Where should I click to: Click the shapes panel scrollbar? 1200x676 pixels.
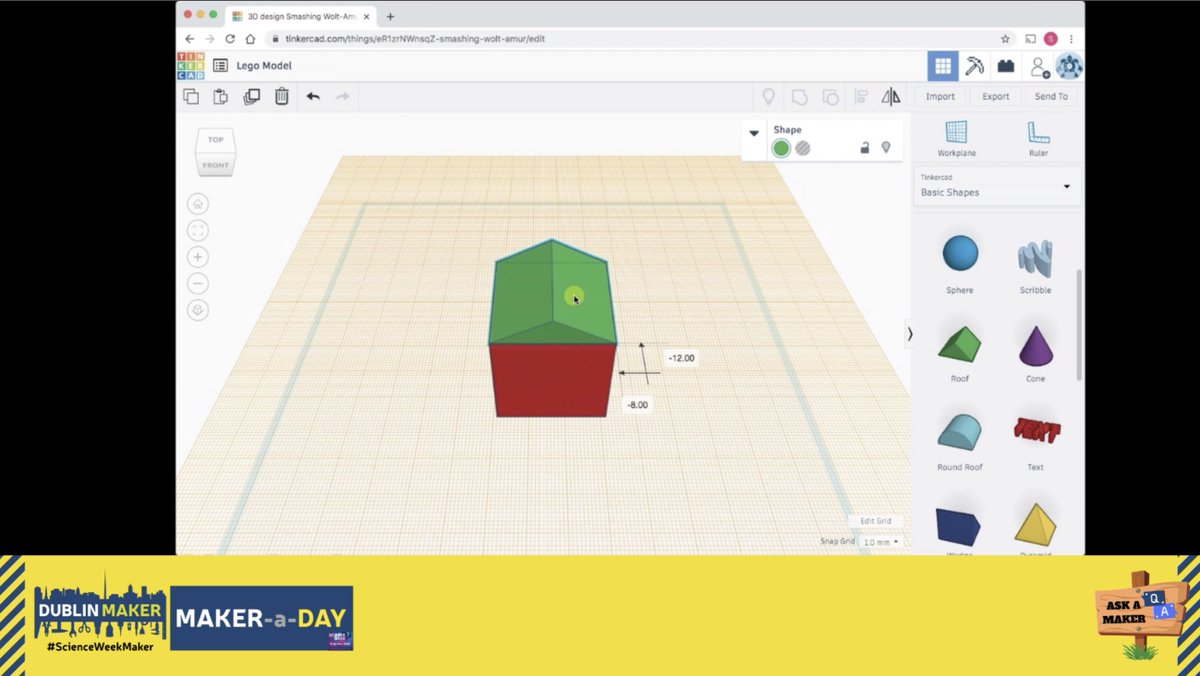(x=1079, y=325)
